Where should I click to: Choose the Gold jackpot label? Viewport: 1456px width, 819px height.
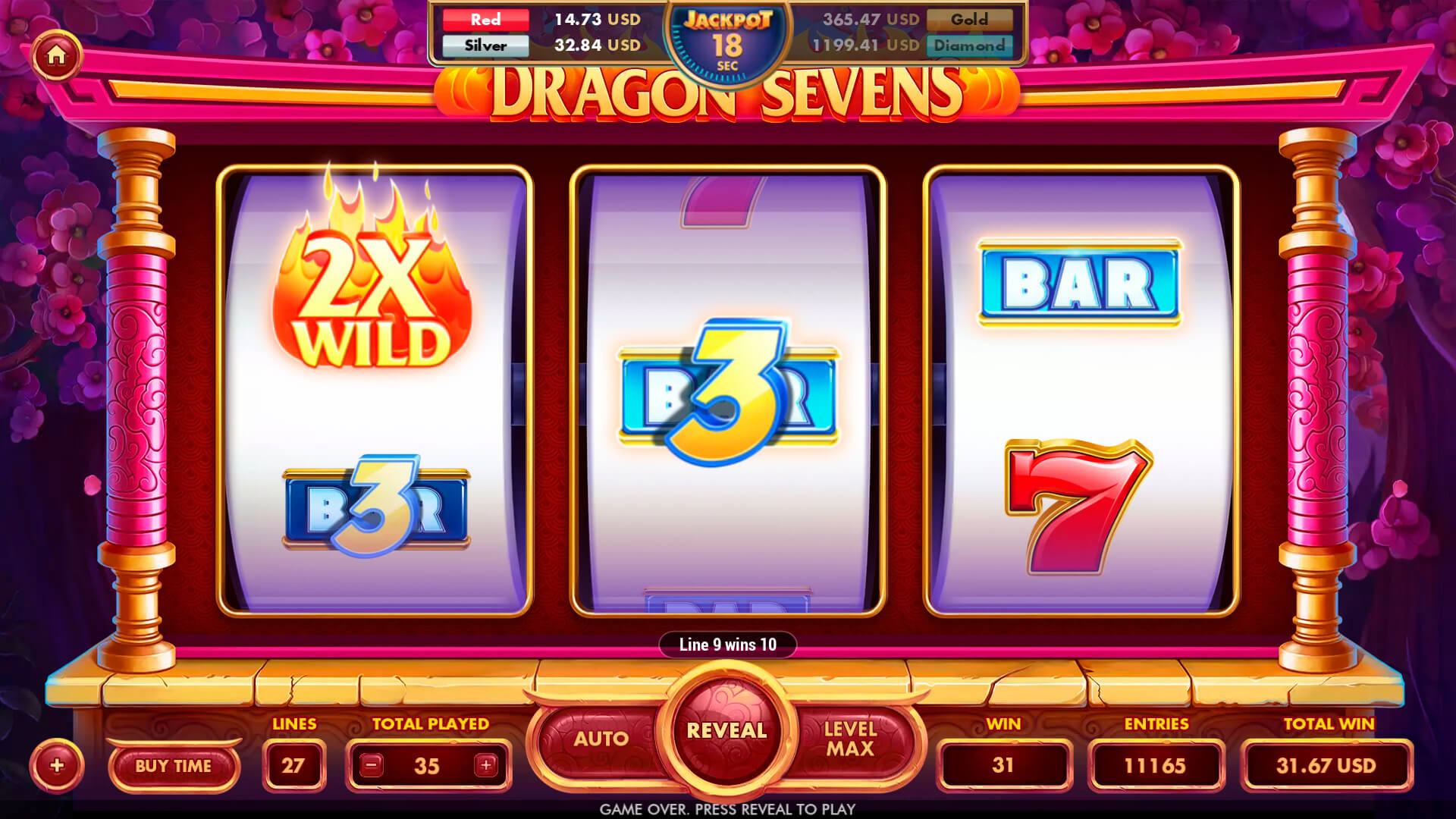click(x=969, y=20)
